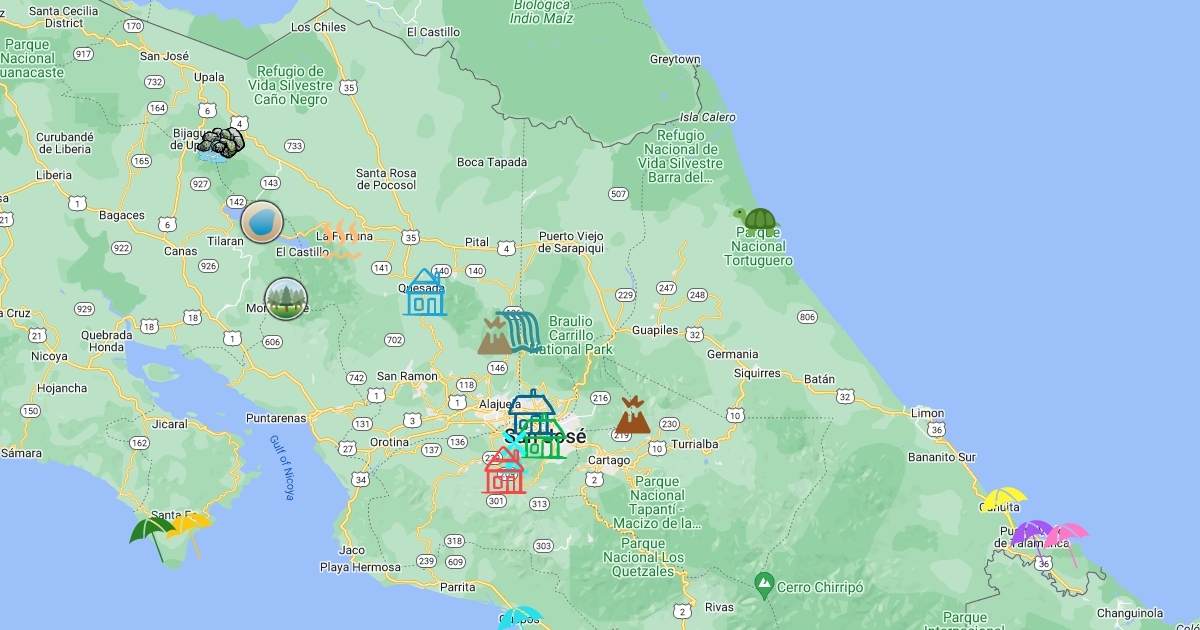Click the Cerro Chirripó mountain pin
Viewport: 1200px width, 630px height.
tap(764, 581)
